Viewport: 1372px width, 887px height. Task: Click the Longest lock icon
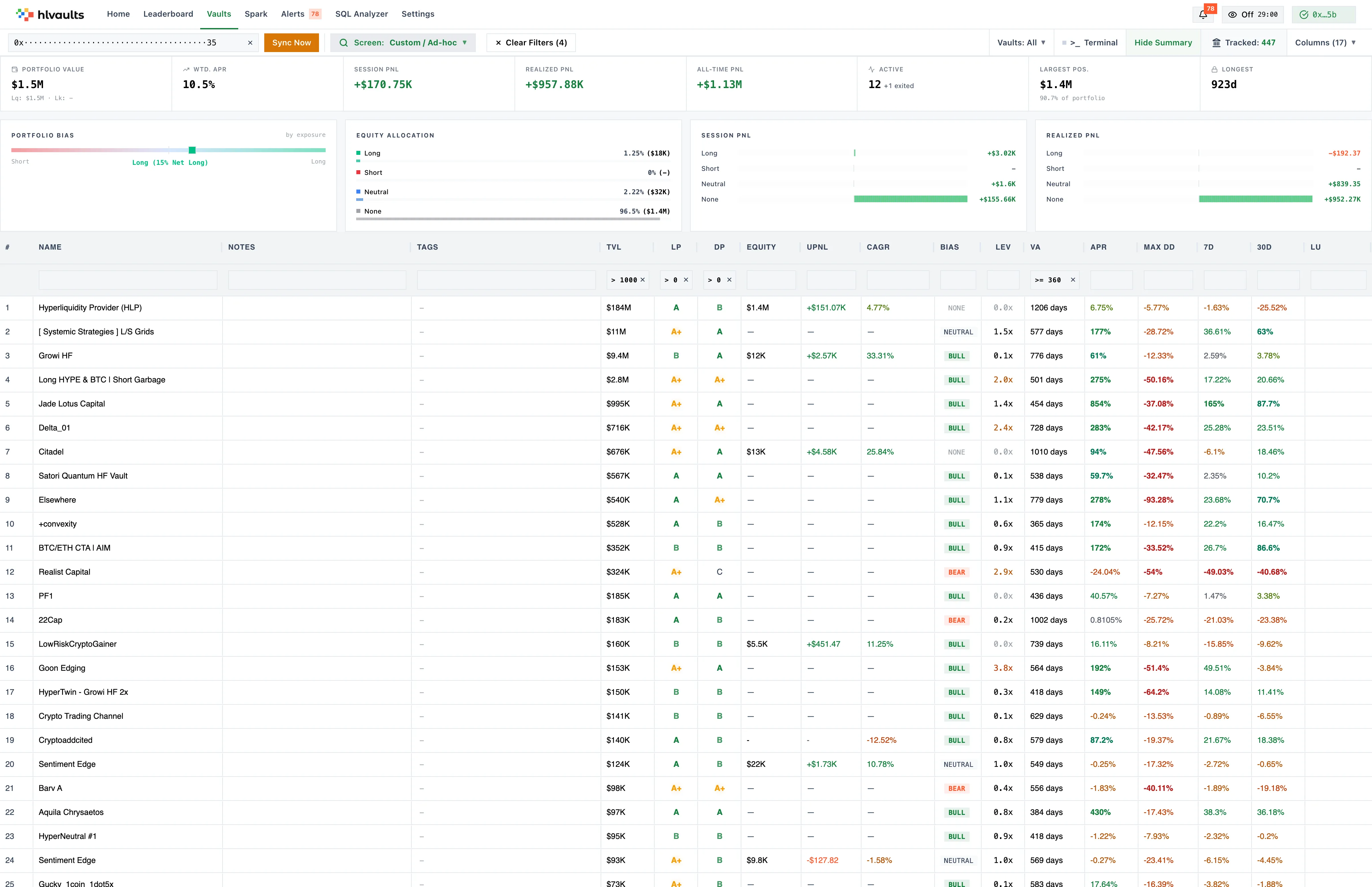1214,69
